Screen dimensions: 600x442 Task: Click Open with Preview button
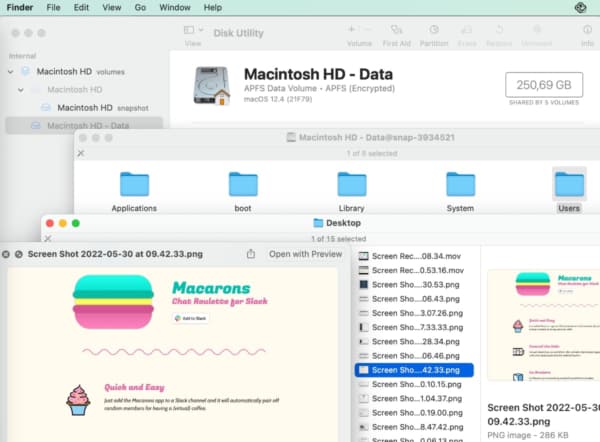point(305,254)
